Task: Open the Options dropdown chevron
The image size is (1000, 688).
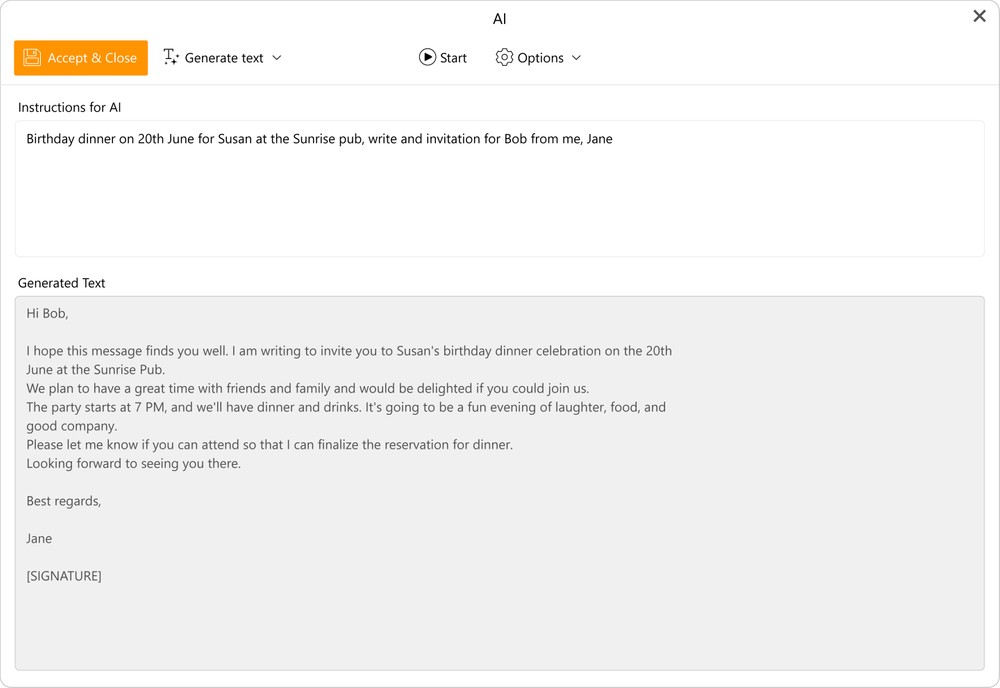Action: [x=577, y=58]
